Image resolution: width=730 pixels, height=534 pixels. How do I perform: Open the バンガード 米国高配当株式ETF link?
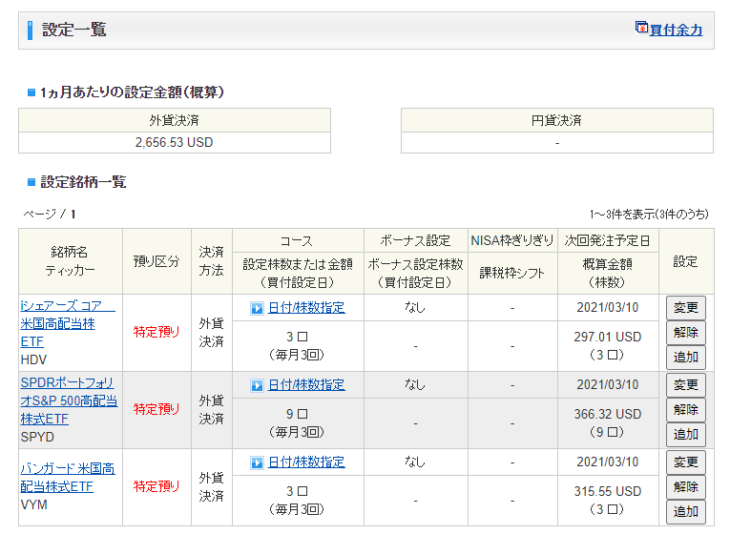point(67,477)
